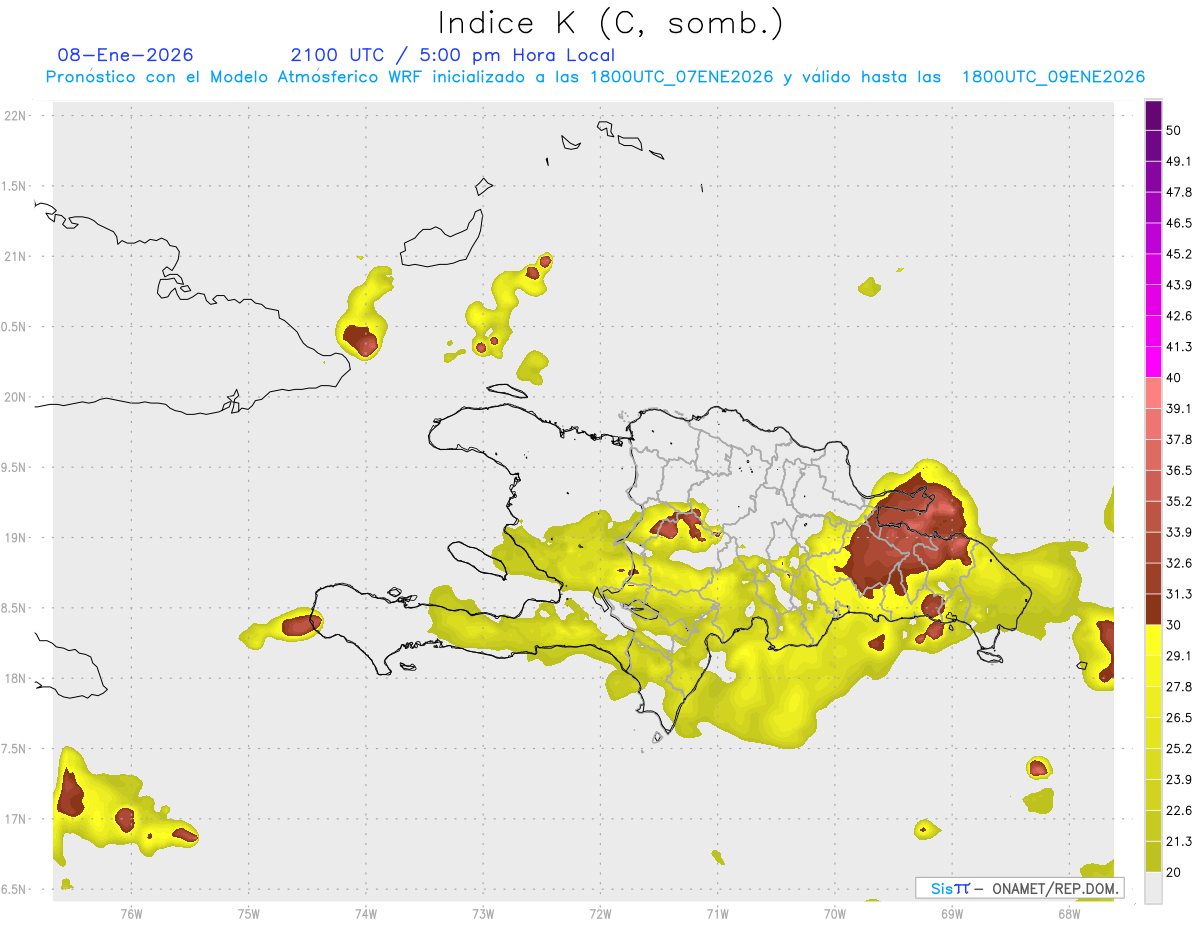Click the yellow swatch between 29.1 and 30
Viewport: 1200px width, 927px height.
click(x=1153, y=640)
